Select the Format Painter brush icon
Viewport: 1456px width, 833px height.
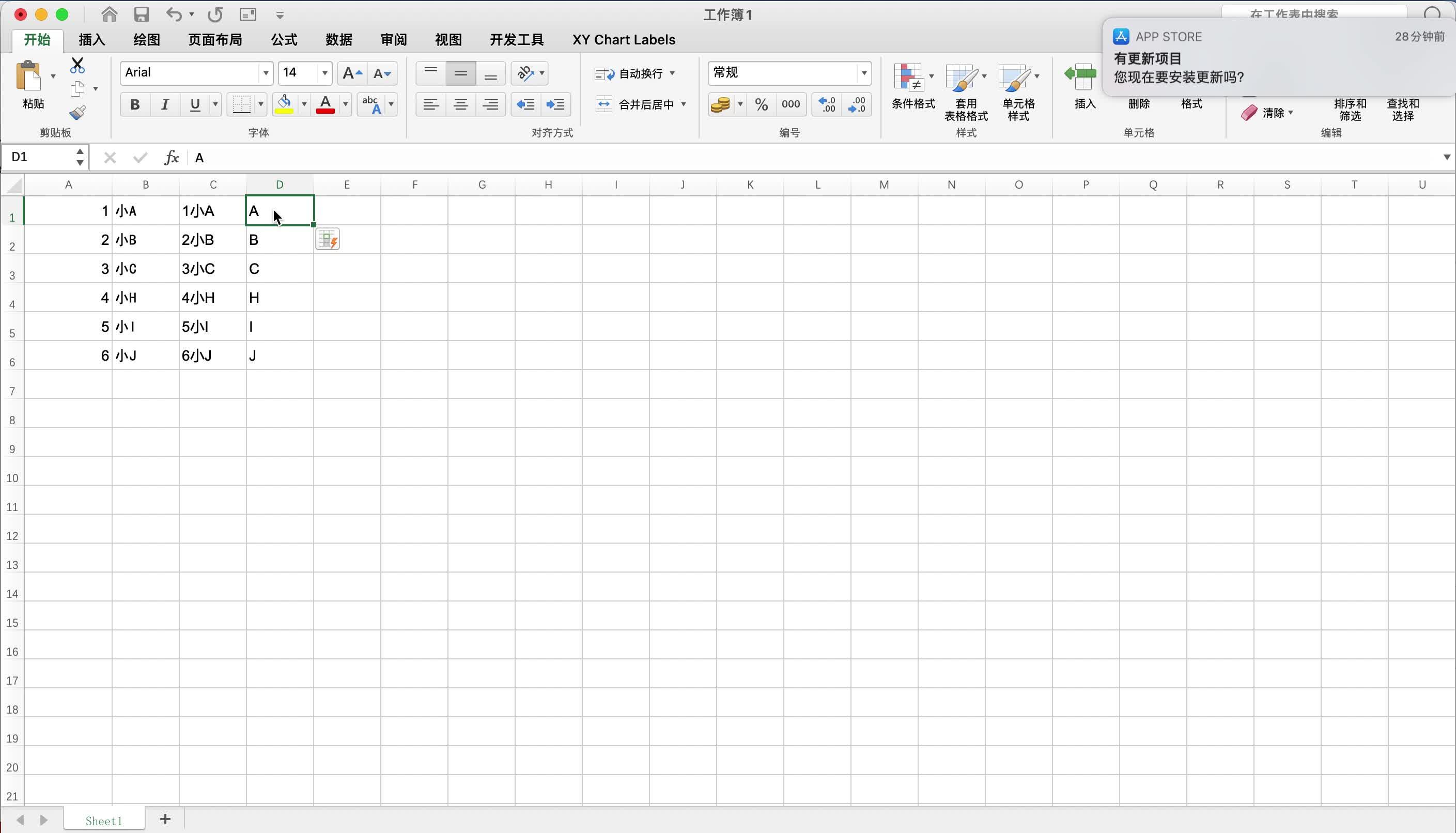click(78, 112)
